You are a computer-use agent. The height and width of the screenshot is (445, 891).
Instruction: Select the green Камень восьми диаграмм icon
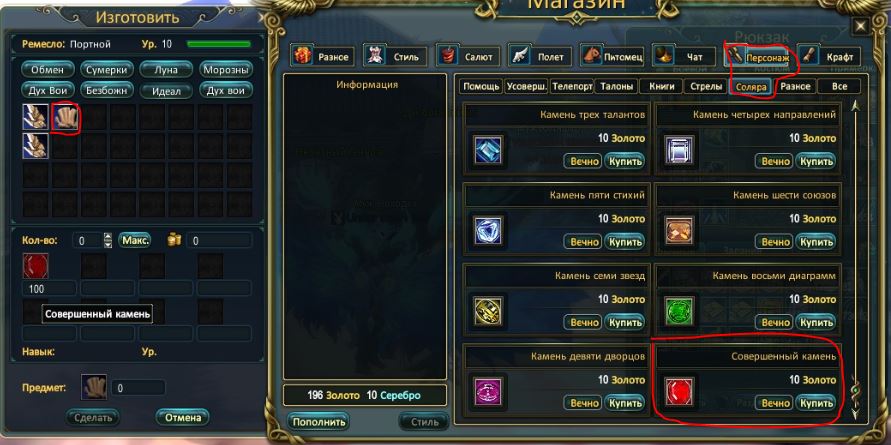pyautogui.click(x=680, y=311)
